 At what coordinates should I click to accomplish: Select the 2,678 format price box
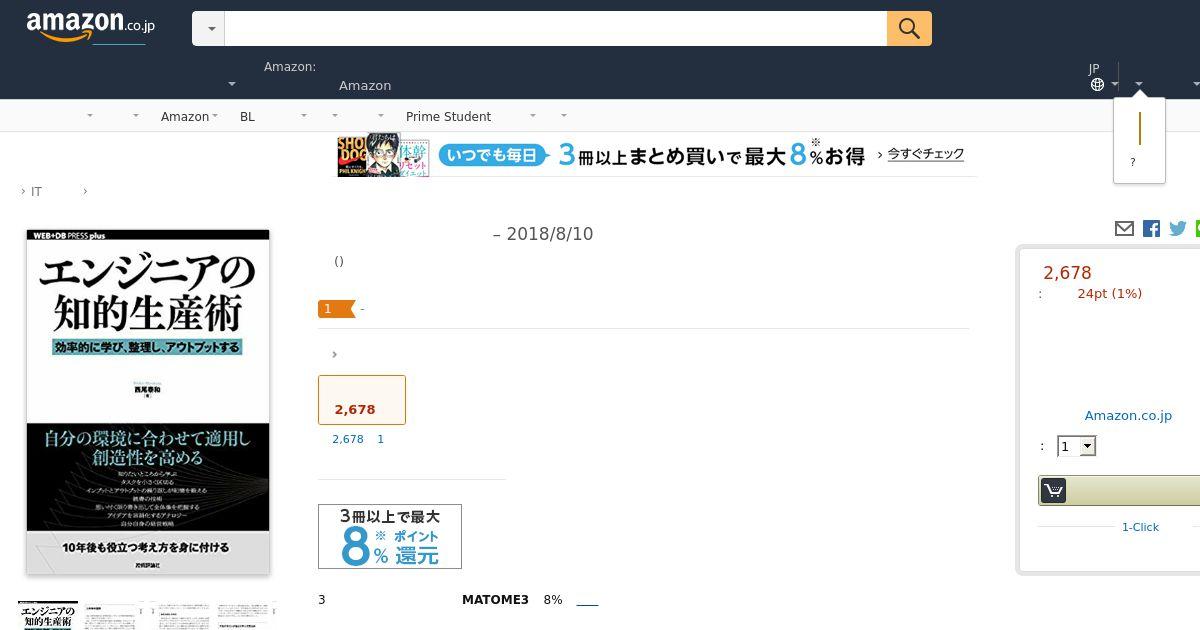tap(362, 400)
